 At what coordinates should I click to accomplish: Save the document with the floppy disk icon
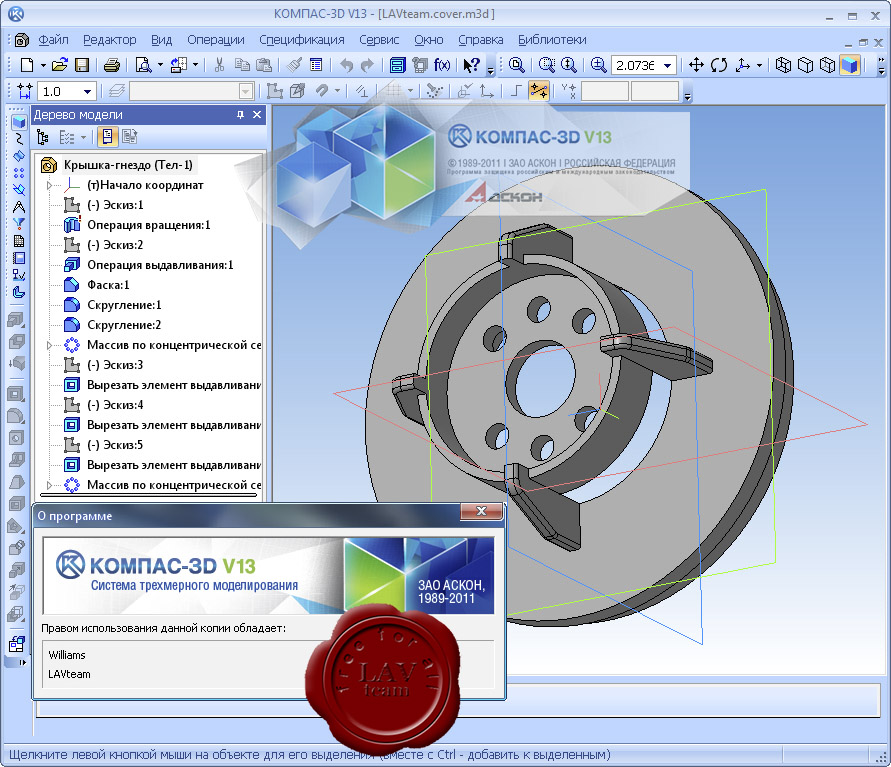coord(82,65)
